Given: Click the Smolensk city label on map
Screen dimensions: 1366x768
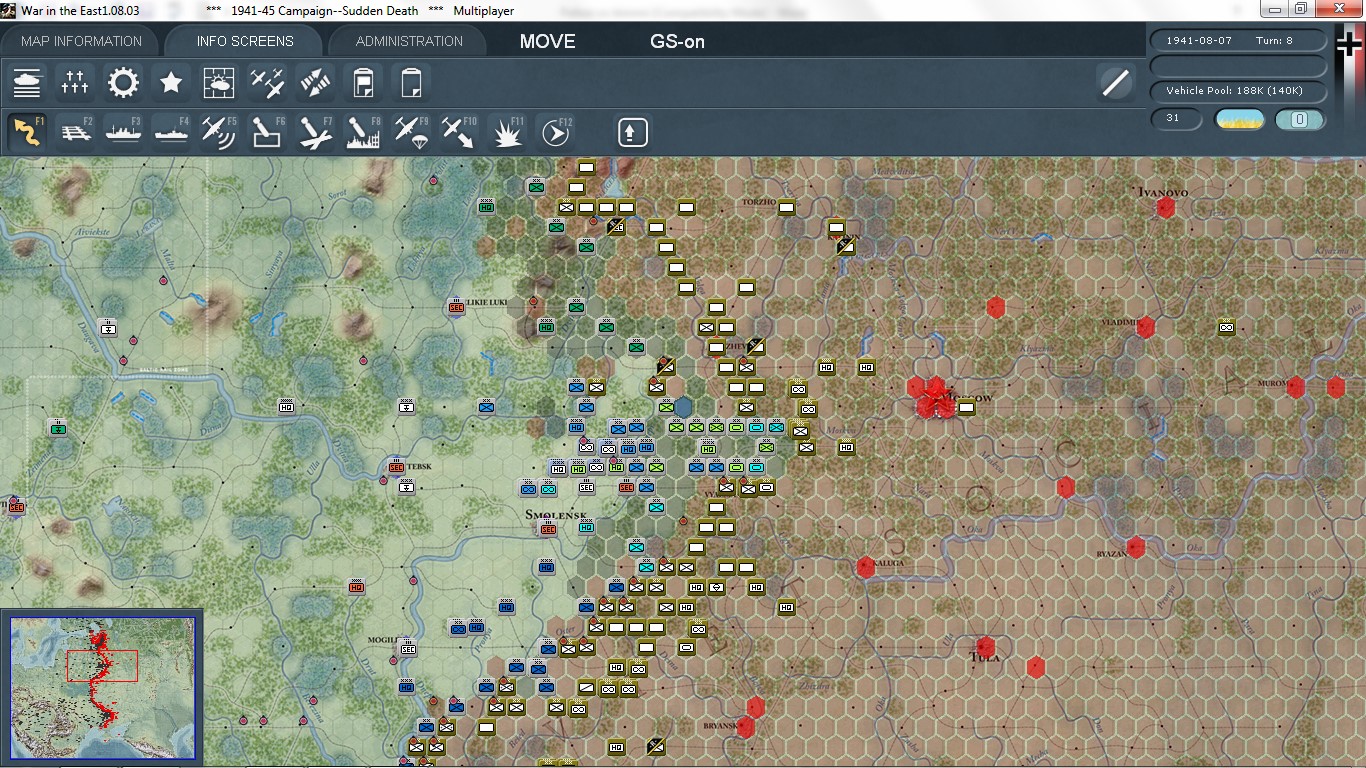Looking at the screenshot, I should (555, 515).
